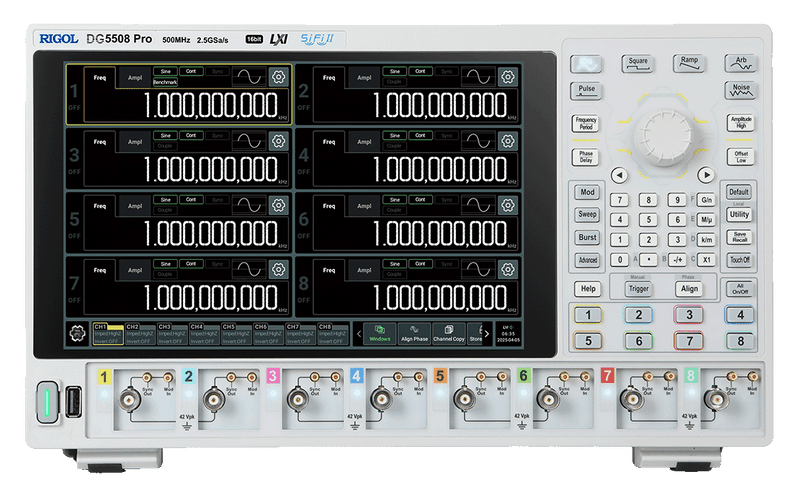800x495 pixels.
Task: Open channel 1 Sine waveform selector
Action: (165, 71)
